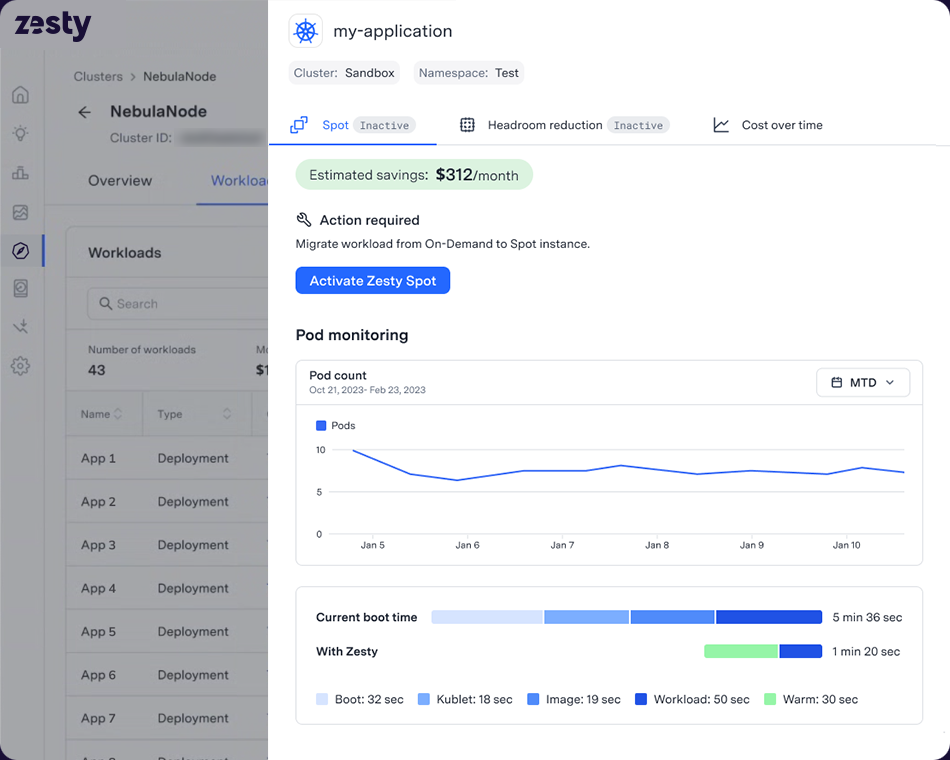Click the calendar icon in MTD selector

coord(837,382)
